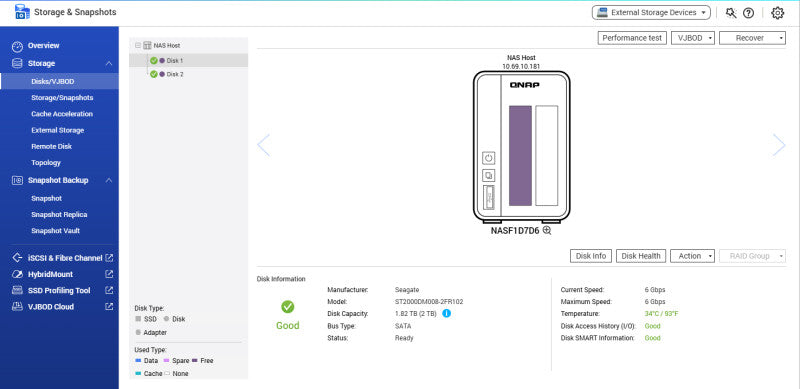Screen dimensions: 800x389
Task: Open the VJBOD dropdown
Action: [x=693, y=38]
